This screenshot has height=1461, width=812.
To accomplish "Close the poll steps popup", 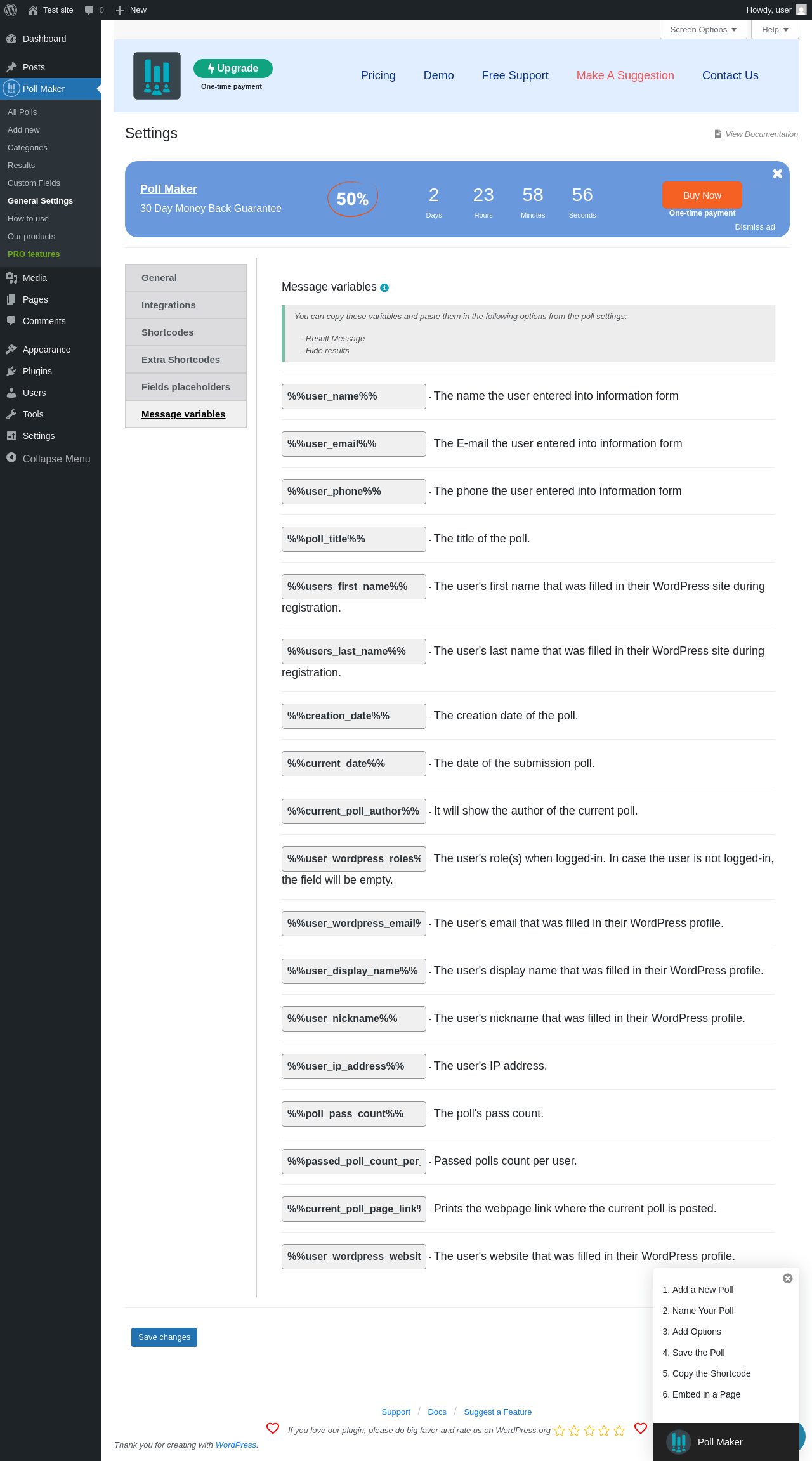I will point(788,1278).
